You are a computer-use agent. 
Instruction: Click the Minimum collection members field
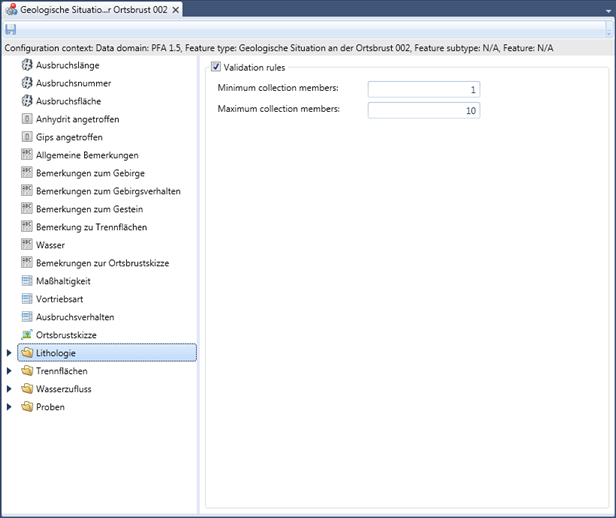pos(423,89)
